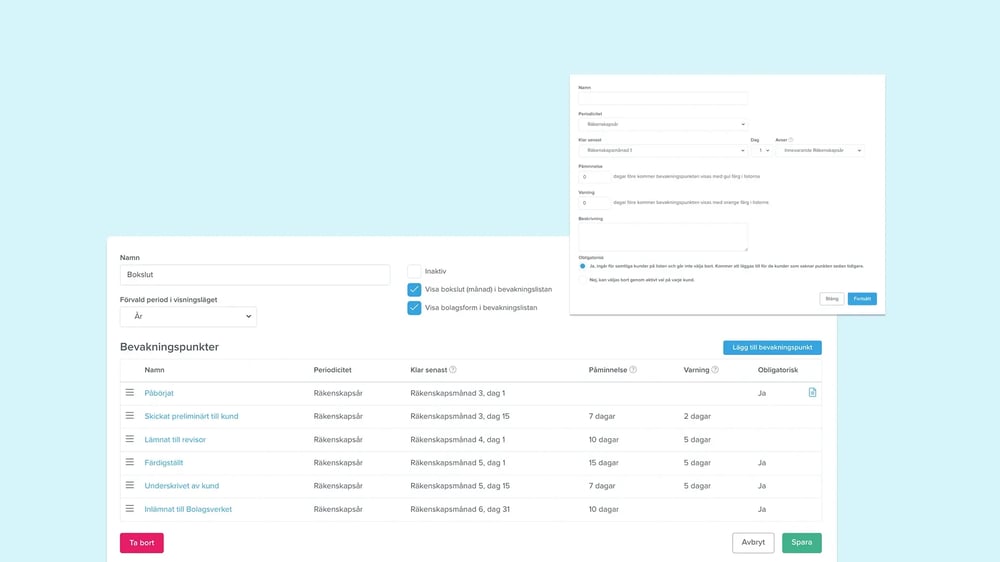Click the red Ta bort button
Viewport: 1000px width, 562px height.
coord(141,543)
